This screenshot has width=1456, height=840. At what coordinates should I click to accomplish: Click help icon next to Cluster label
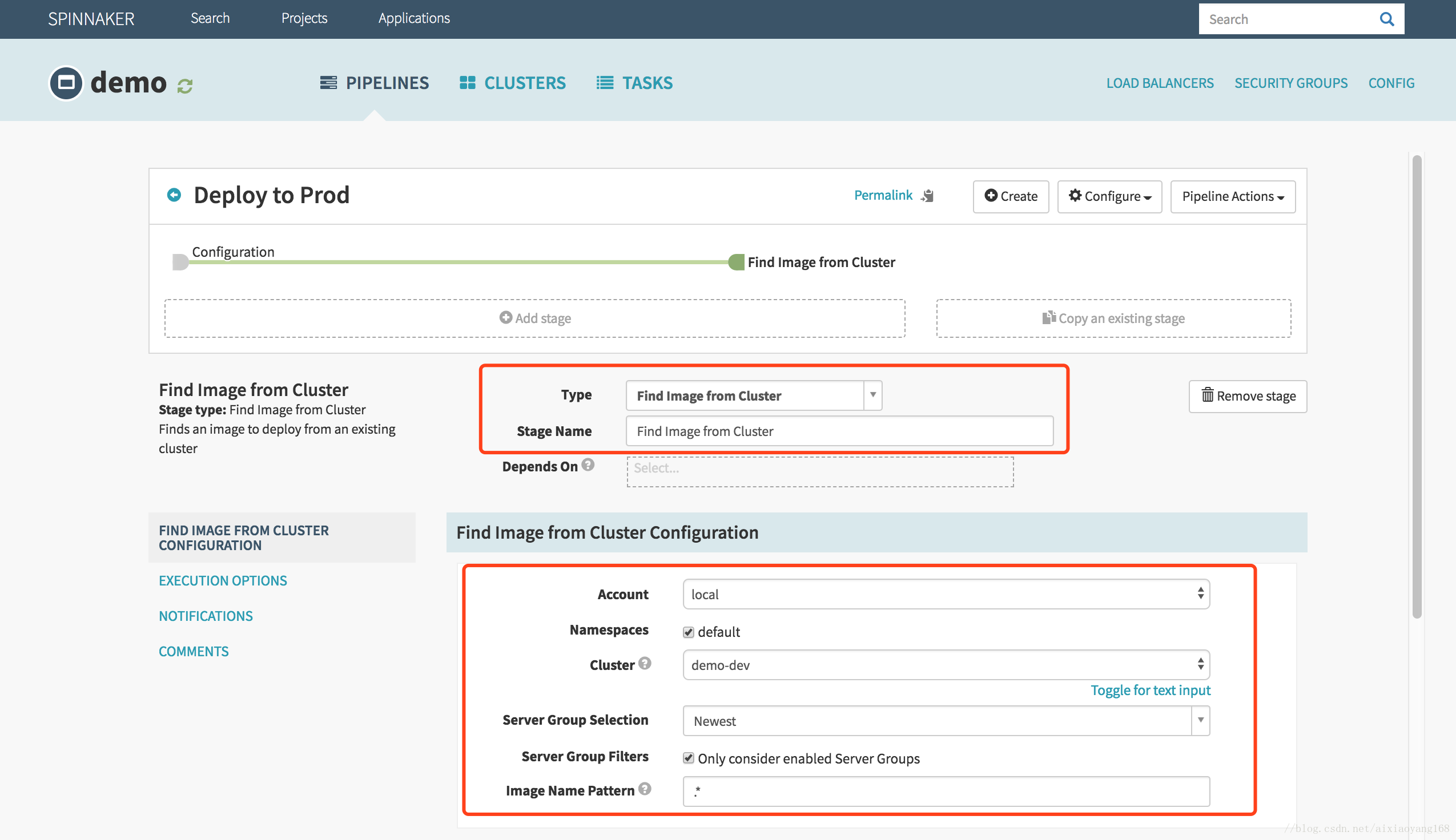click(x=645, y=664)
